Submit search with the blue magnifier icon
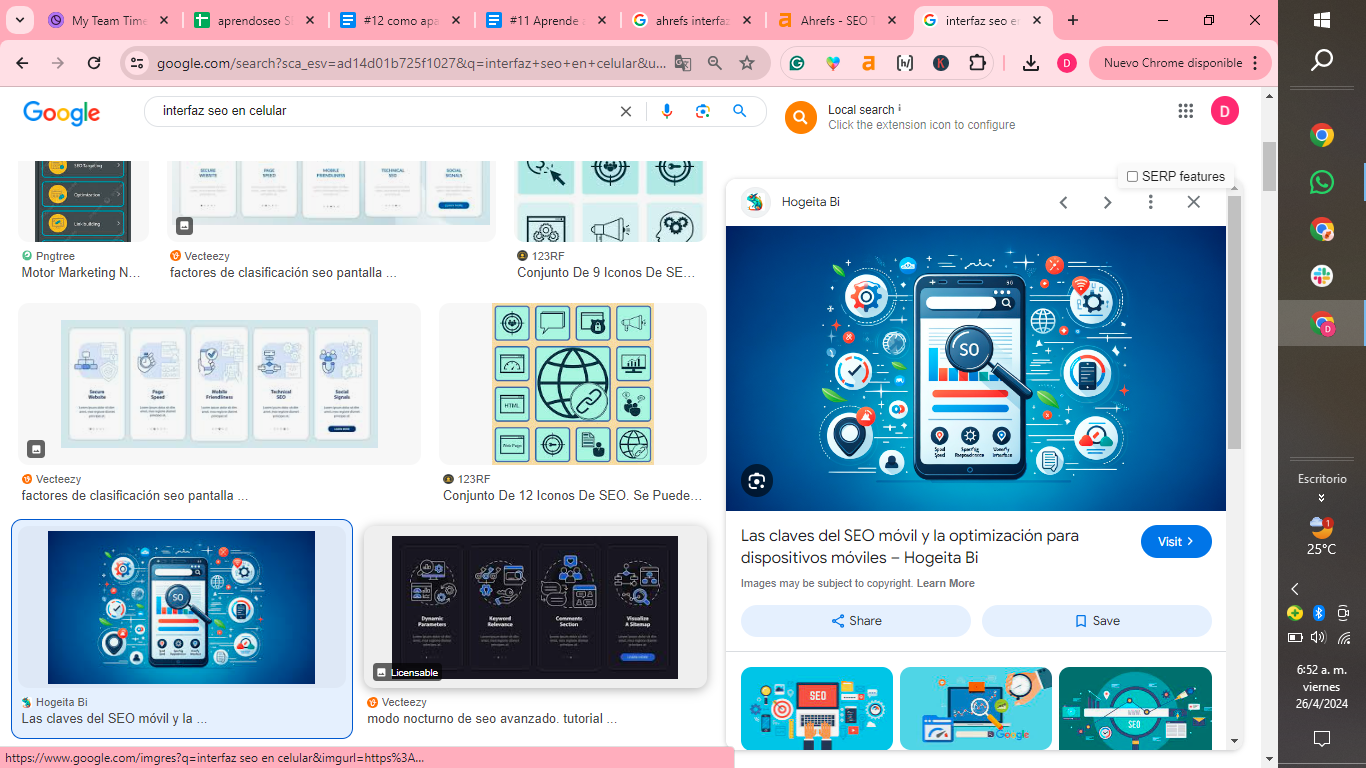This screenshot has width=1366, height=768. (740, 111)
